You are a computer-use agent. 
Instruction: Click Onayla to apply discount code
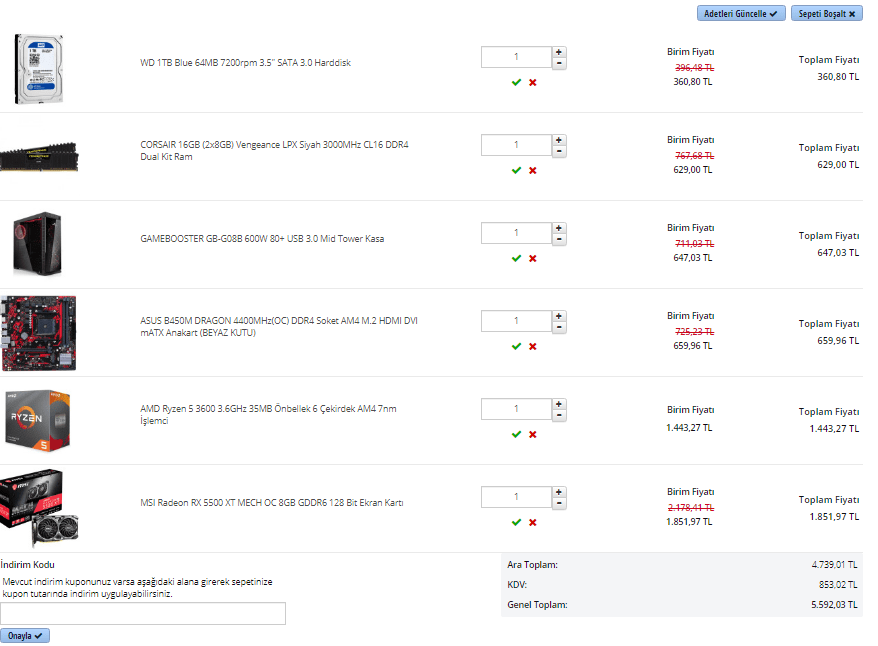[x=25, y=635]
